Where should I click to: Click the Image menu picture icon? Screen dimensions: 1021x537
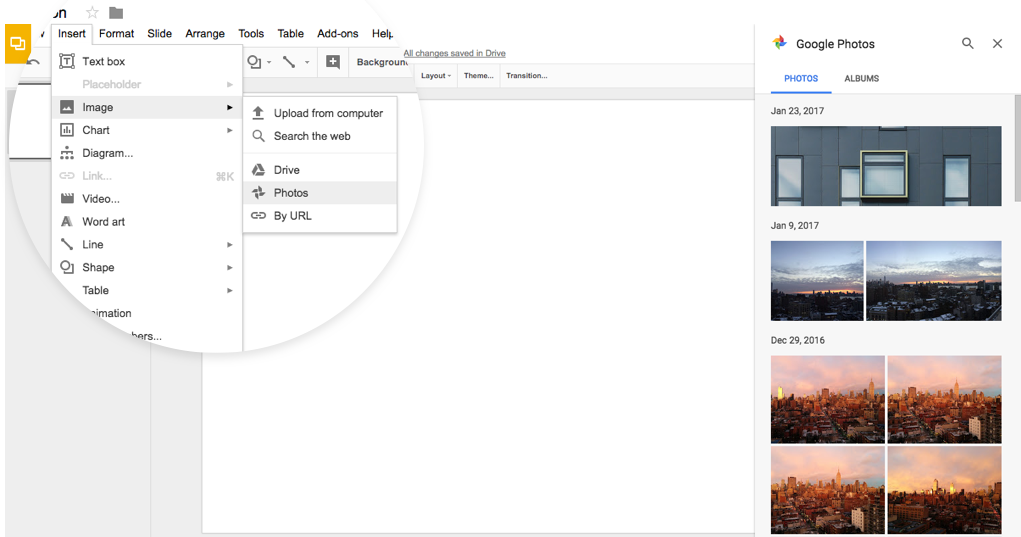point(66,107)
